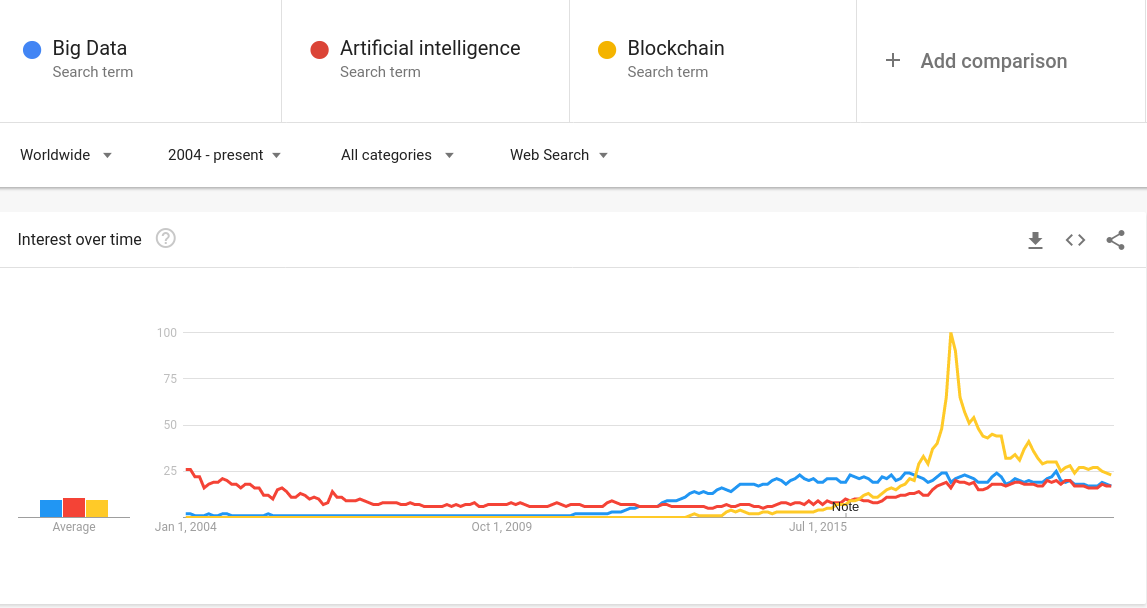
Task: Share the Interest over time chart
Action: click(x=1115, y=240)
